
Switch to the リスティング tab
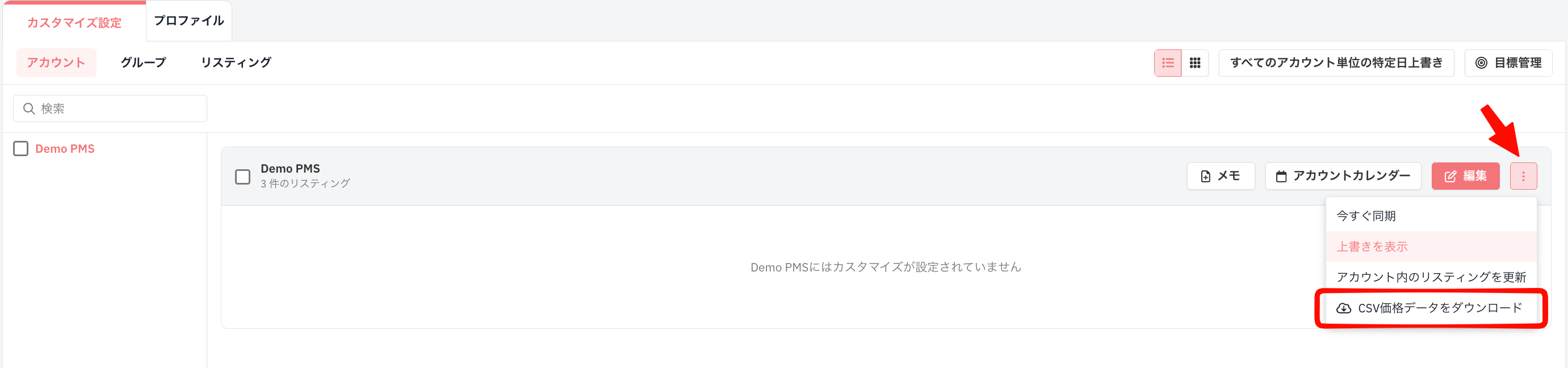(x=236, y=62)
